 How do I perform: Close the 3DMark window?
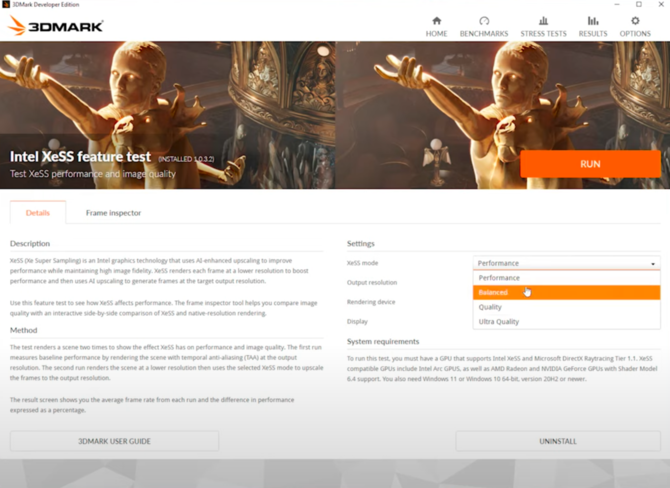point(661,4)
